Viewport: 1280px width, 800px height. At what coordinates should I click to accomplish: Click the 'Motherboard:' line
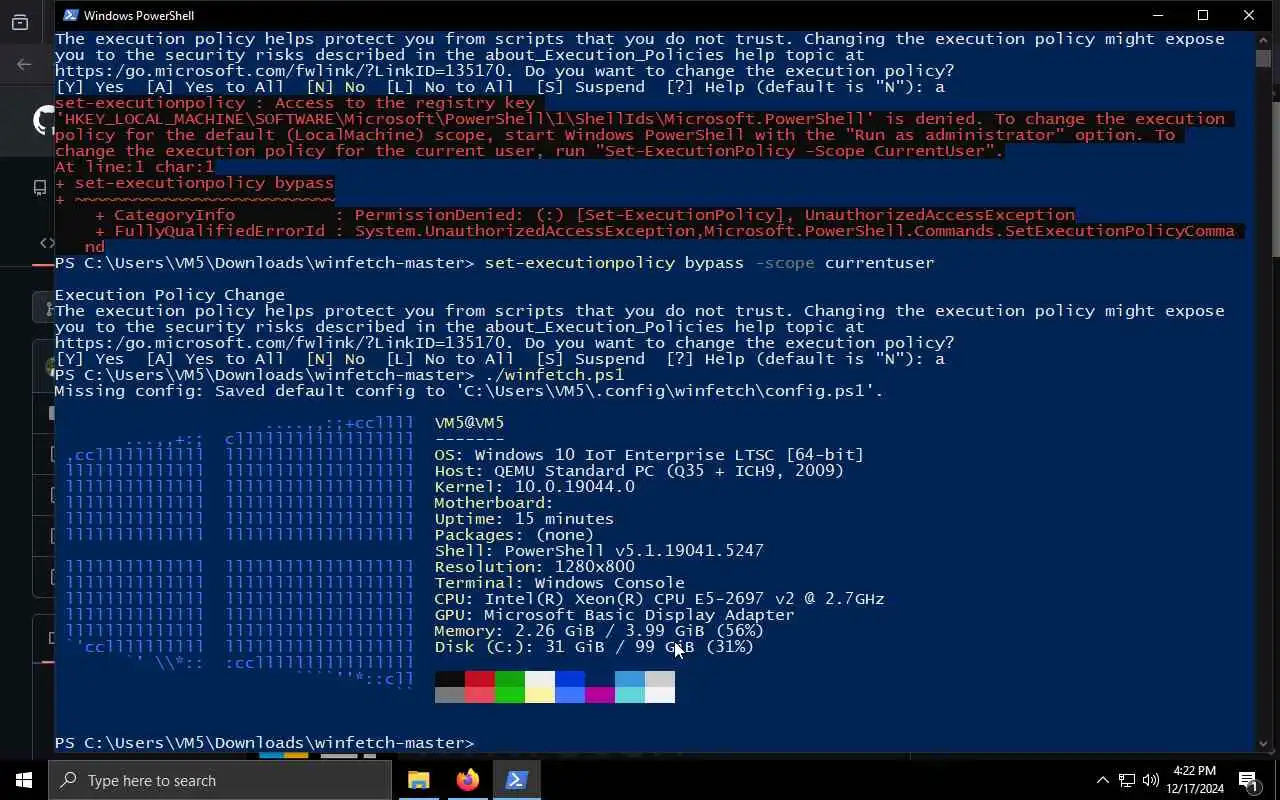(x=494, y=503)
